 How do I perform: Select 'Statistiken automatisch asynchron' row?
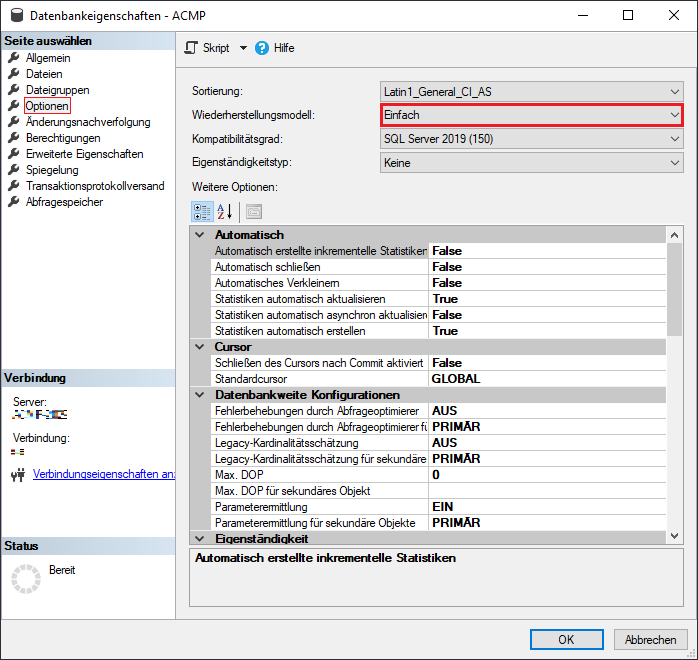(x=440, y=315)
